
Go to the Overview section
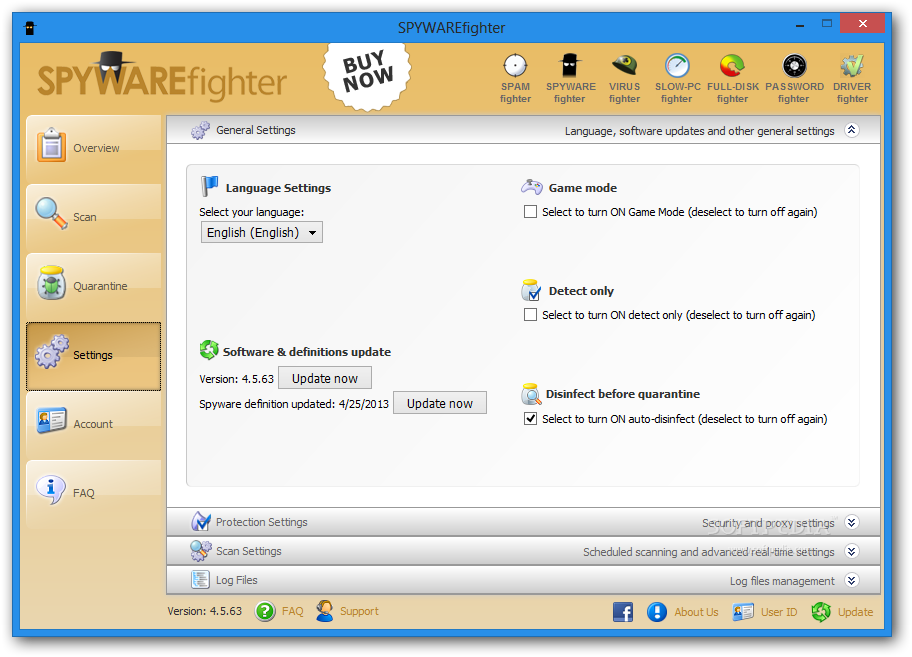pos(94,148)
